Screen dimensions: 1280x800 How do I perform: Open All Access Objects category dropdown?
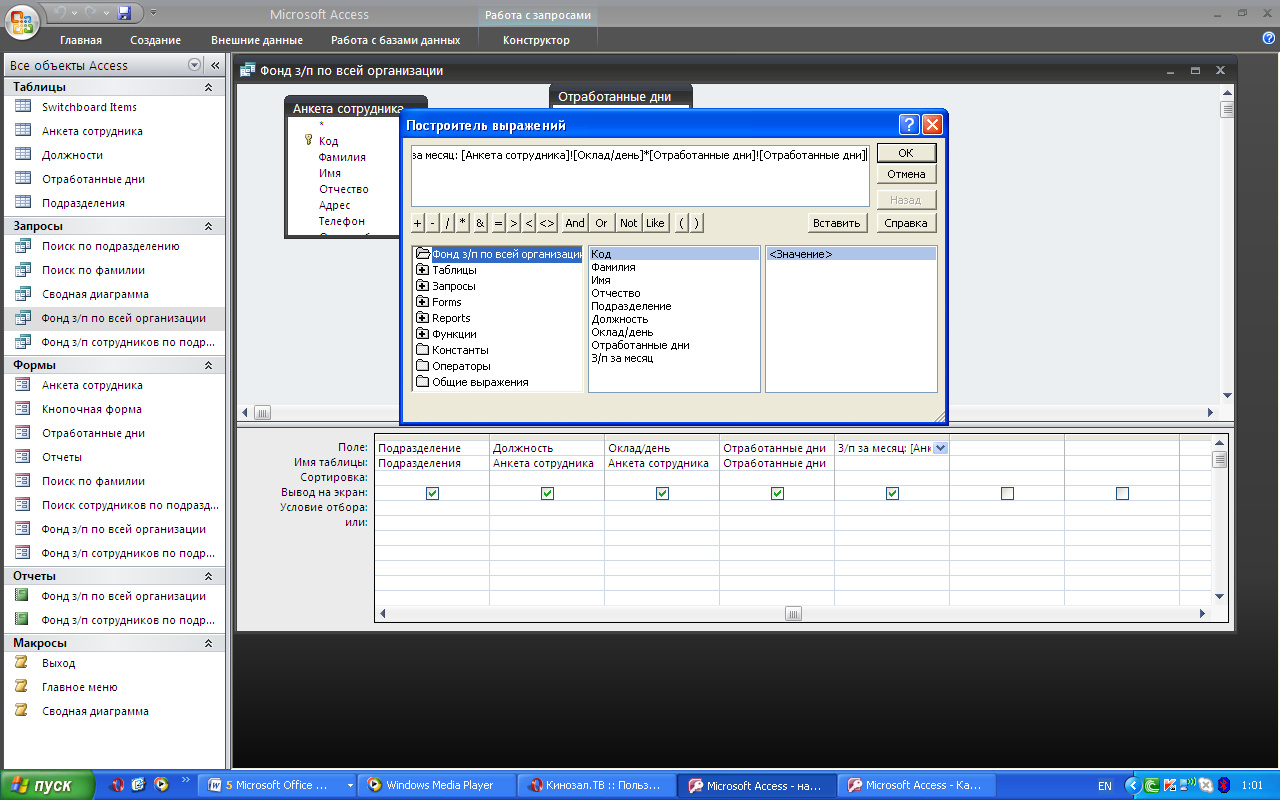coord(194,65)
